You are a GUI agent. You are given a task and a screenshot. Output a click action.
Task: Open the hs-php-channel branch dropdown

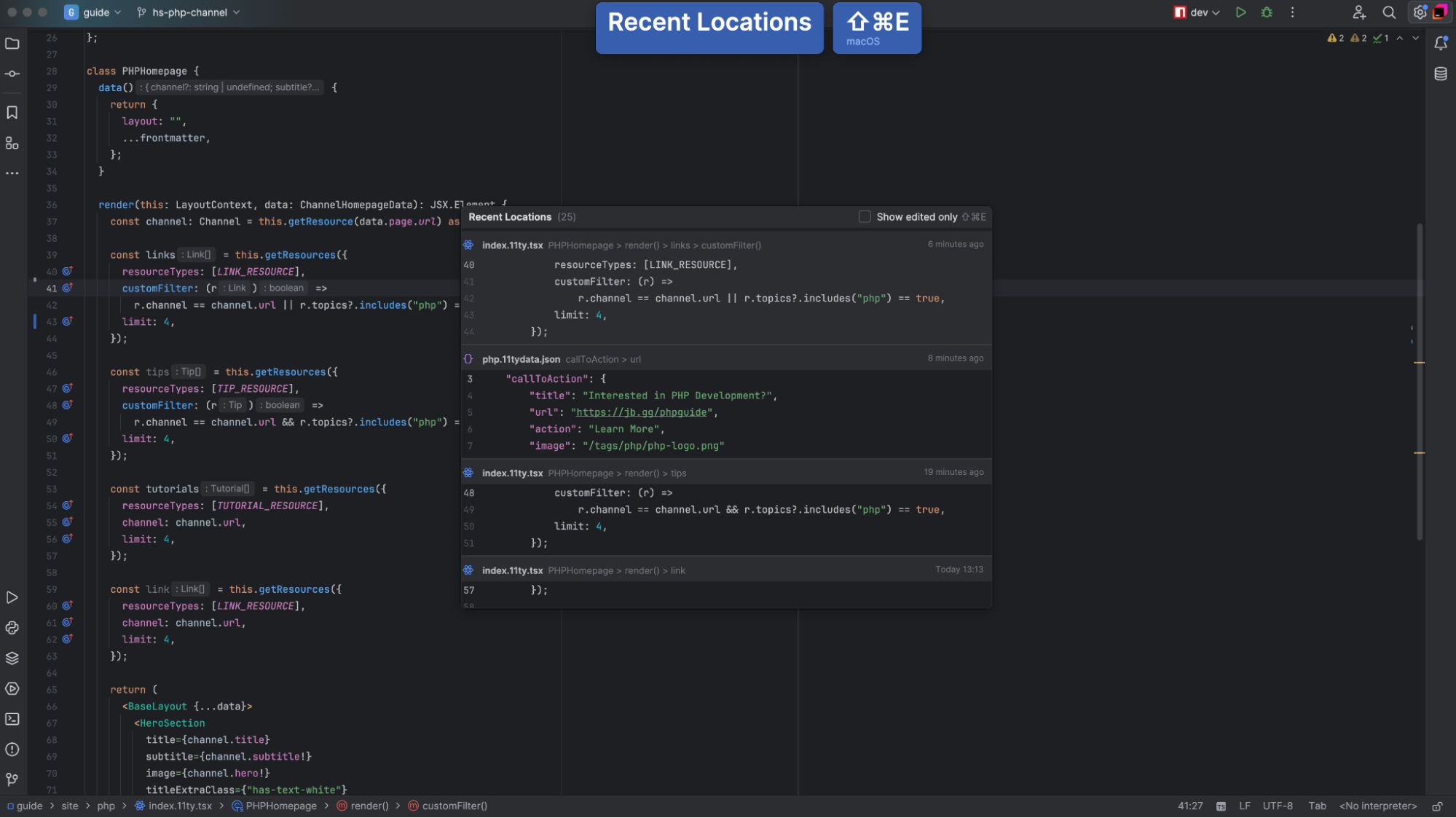tap(188, 12)
